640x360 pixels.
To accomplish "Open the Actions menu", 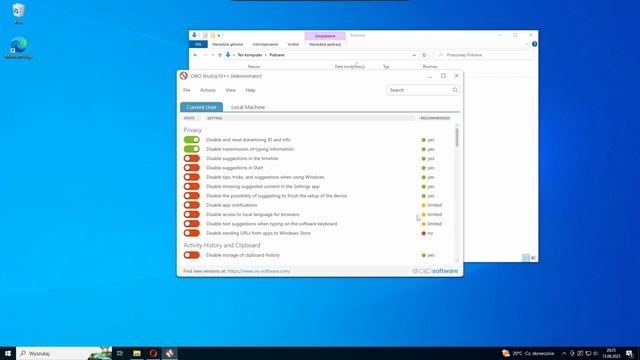I will (208, 90).
